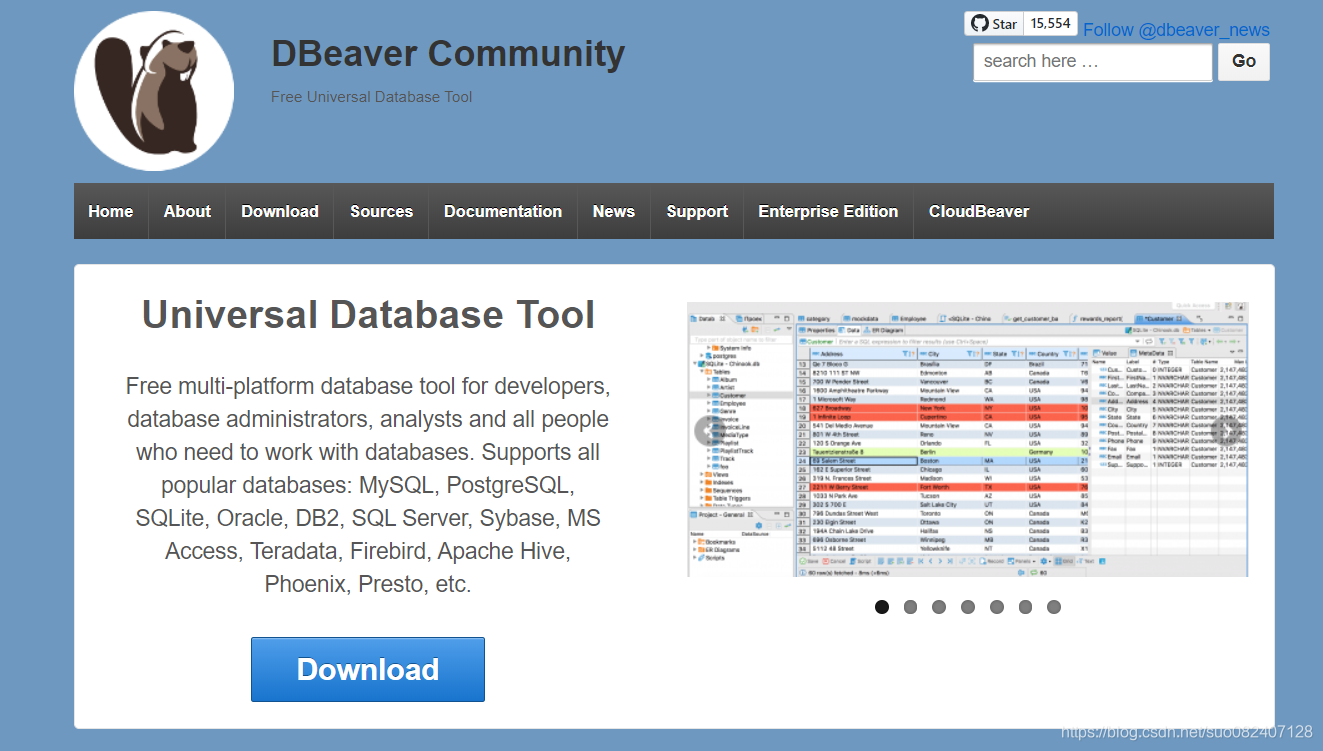The width and height of the screenshot is (1323, 751).
Task: Go to the Home menu item
Action: [x=111, y=211]
